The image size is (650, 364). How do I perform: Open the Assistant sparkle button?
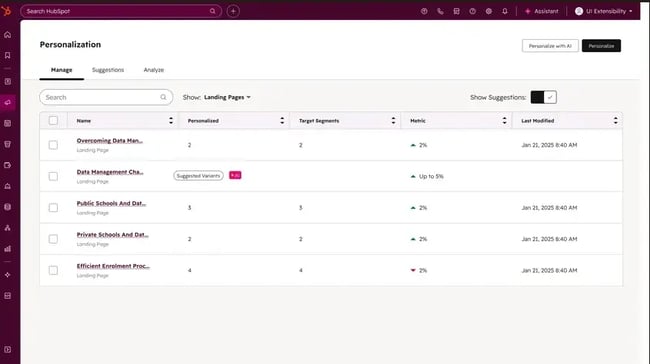[542, 11]
